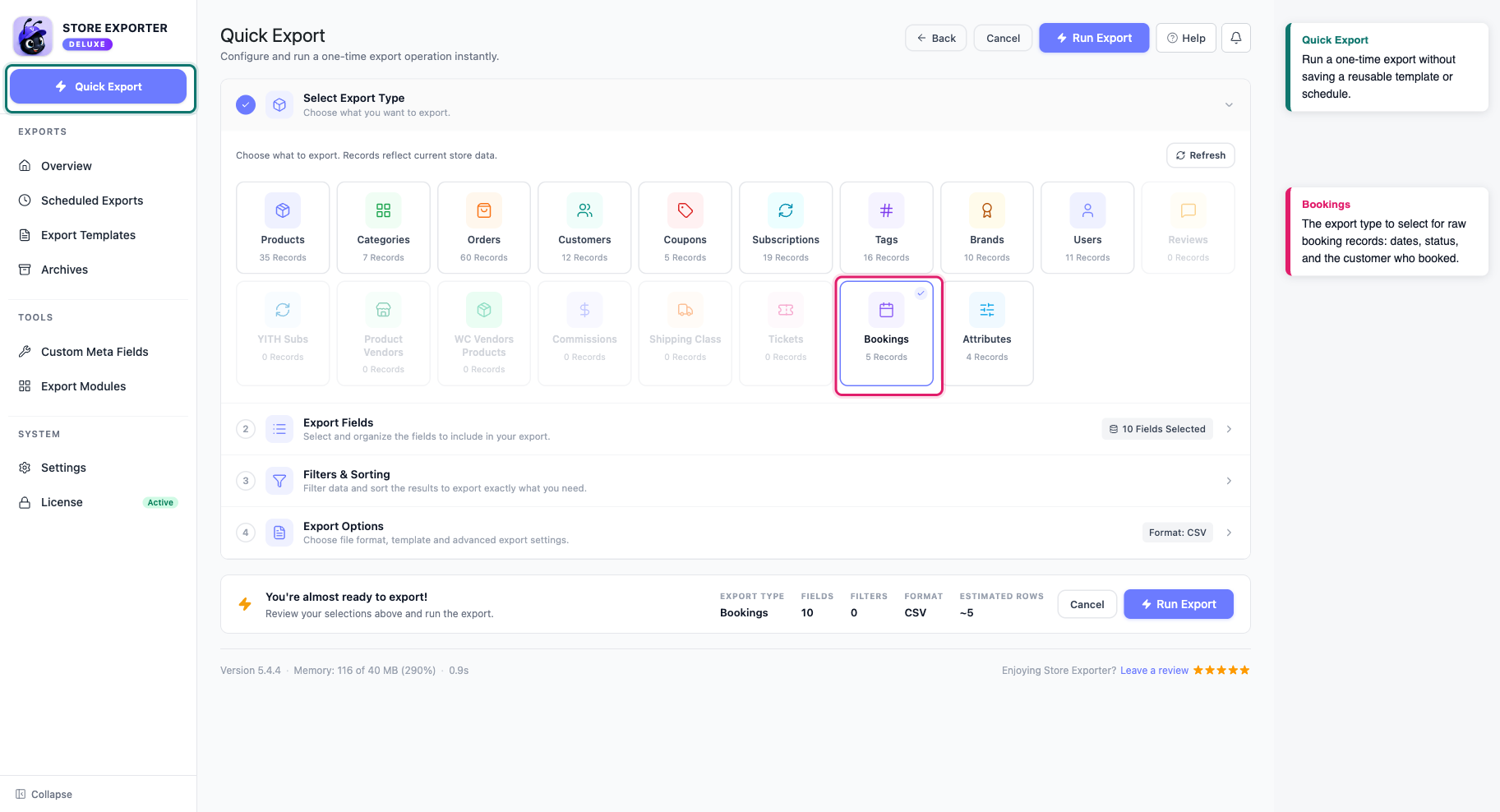Select the Coupons export type card

tap(685, 228)
